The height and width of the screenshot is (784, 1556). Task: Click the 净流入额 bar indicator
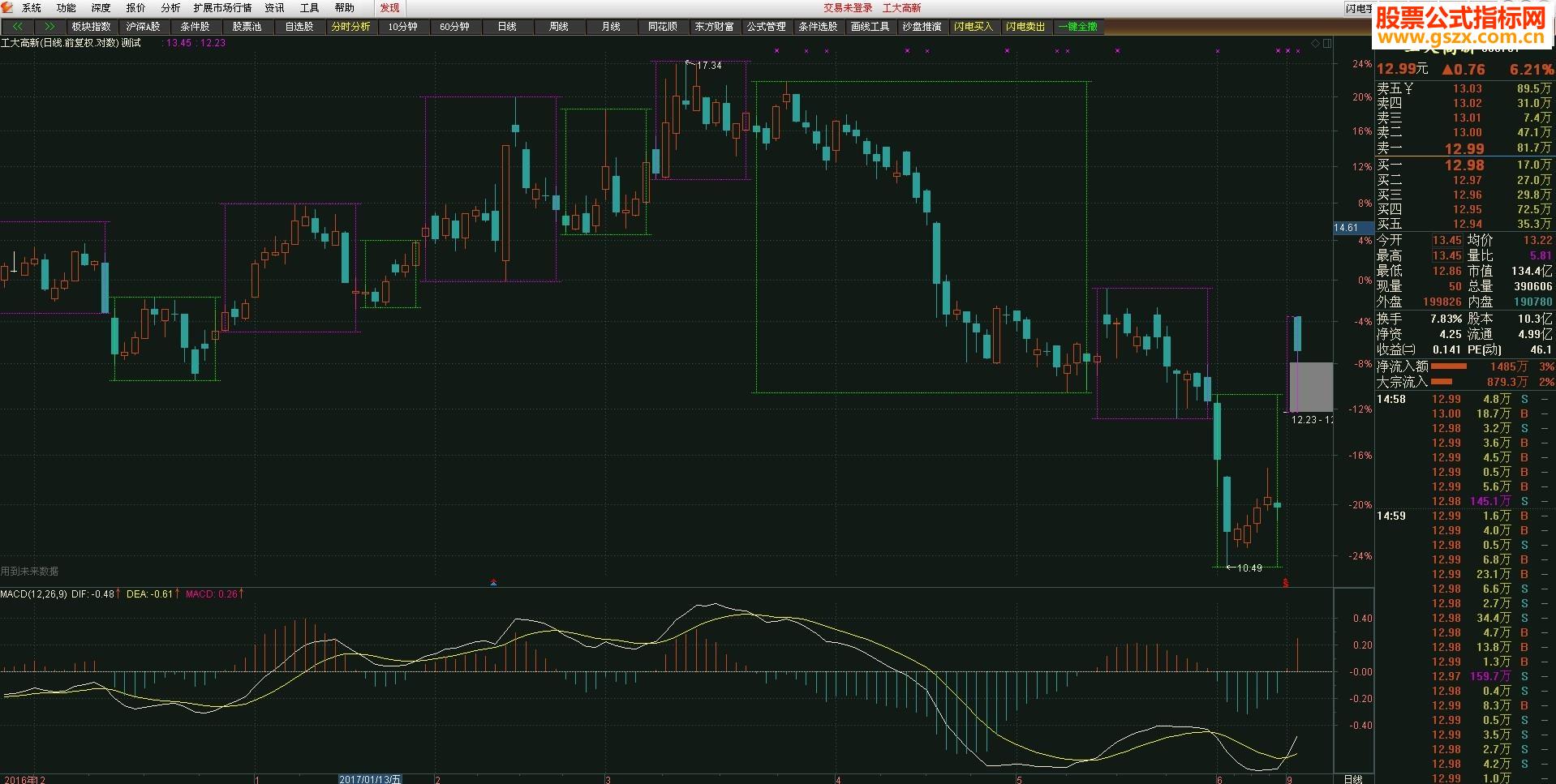(1449, 366)
